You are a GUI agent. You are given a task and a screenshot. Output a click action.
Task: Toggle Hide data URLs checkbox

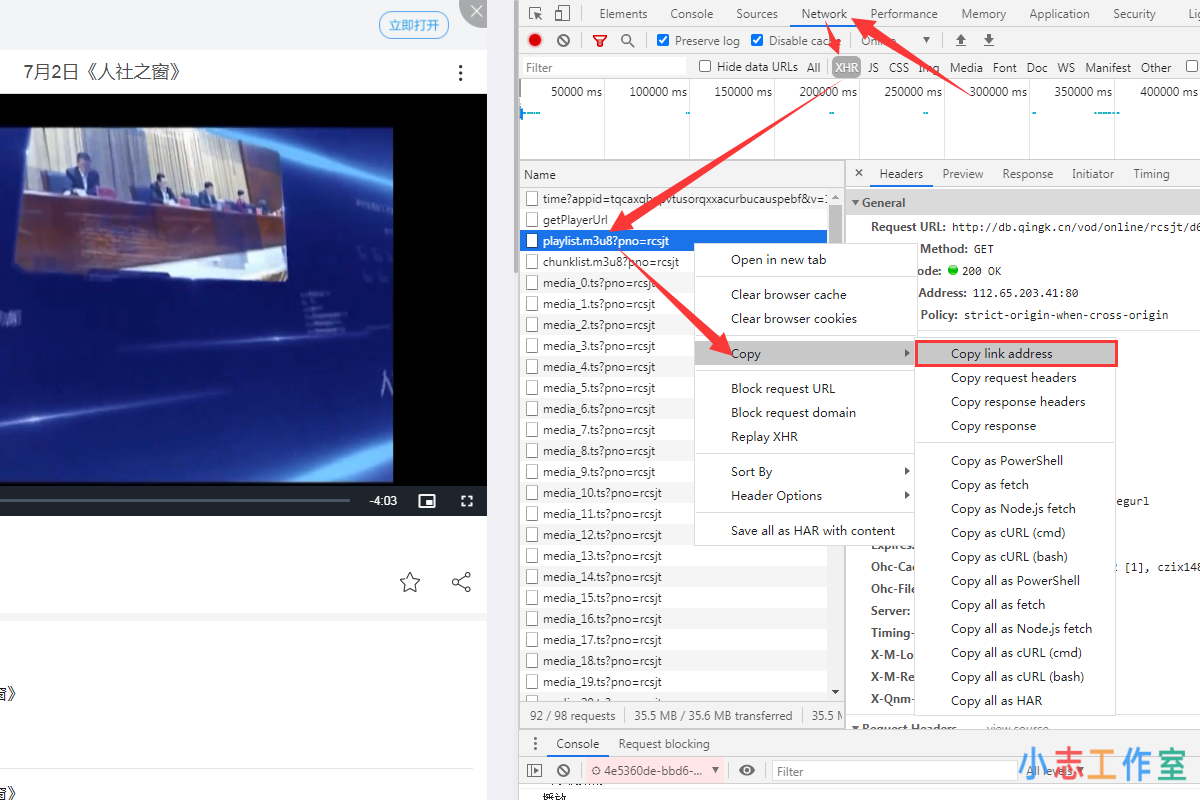pos(705,67)
